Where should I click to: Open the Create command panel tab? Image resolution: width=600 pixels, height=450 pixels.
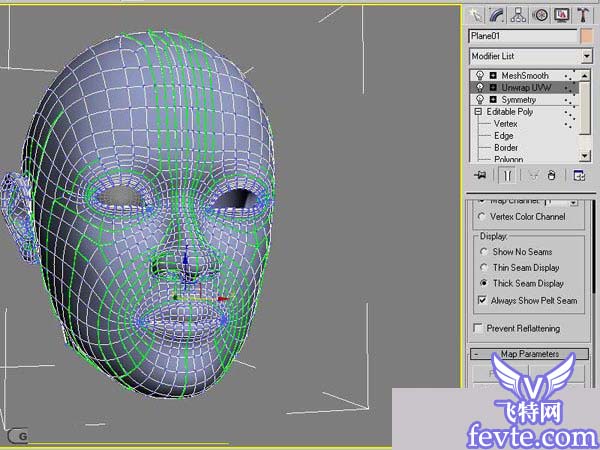click(x=476, y=14)
